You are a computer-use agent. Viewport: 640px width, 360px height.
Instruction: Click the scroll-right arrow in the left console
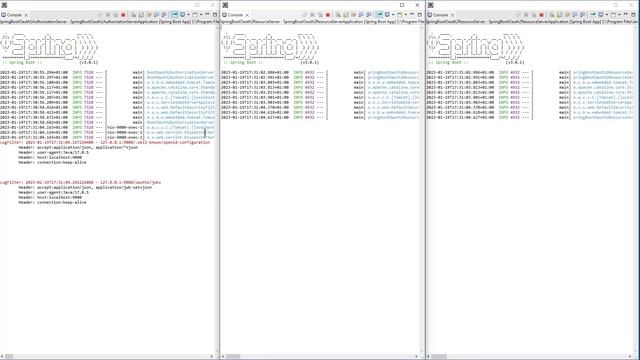[x=211, y=356]
